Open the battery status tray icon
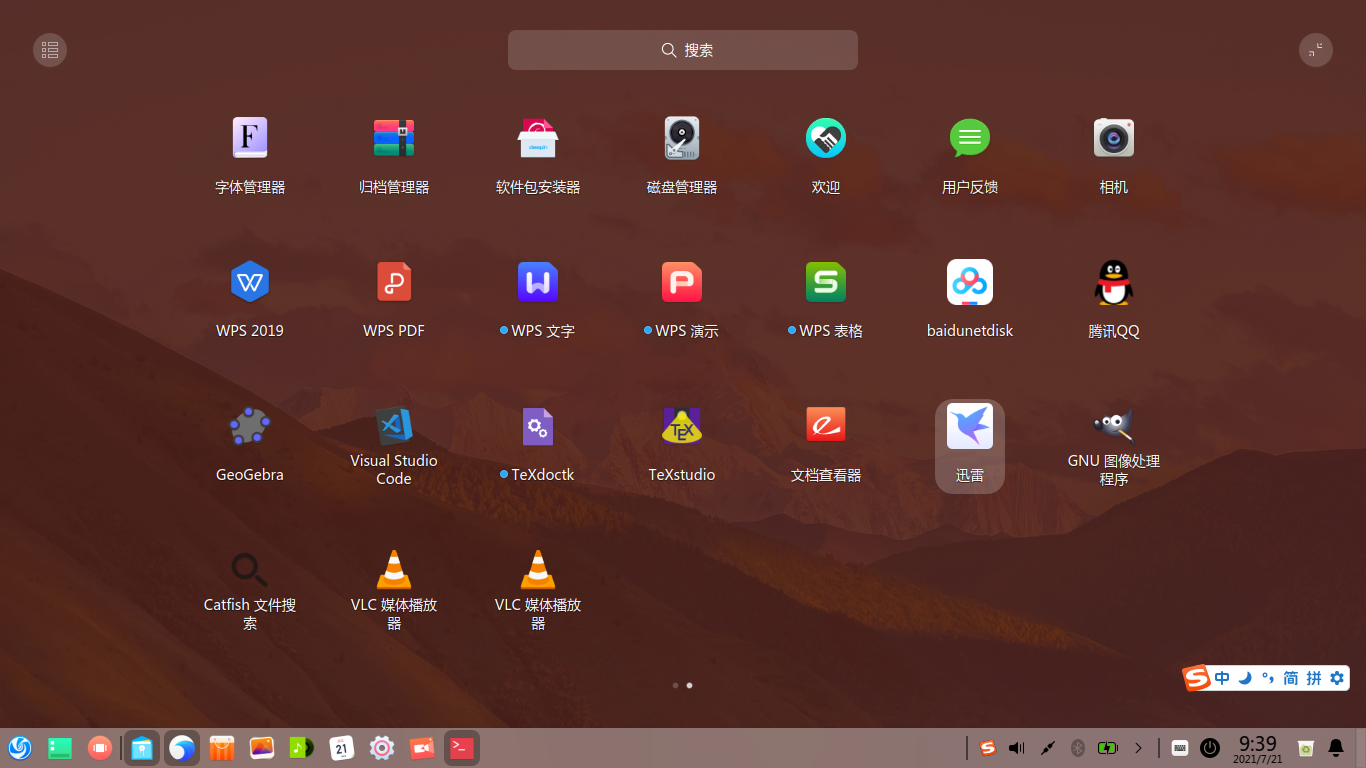The image size is (1366, 768). tap(1108, 748)
